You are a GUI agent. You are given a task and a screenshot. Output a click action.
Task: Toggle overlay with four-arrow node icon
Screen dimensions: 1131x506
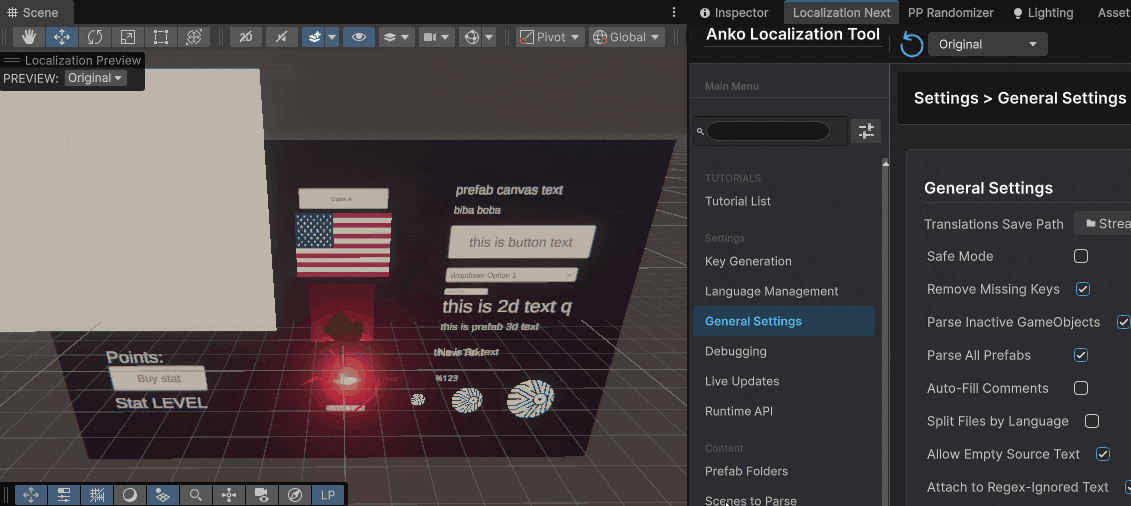(229, 494)
